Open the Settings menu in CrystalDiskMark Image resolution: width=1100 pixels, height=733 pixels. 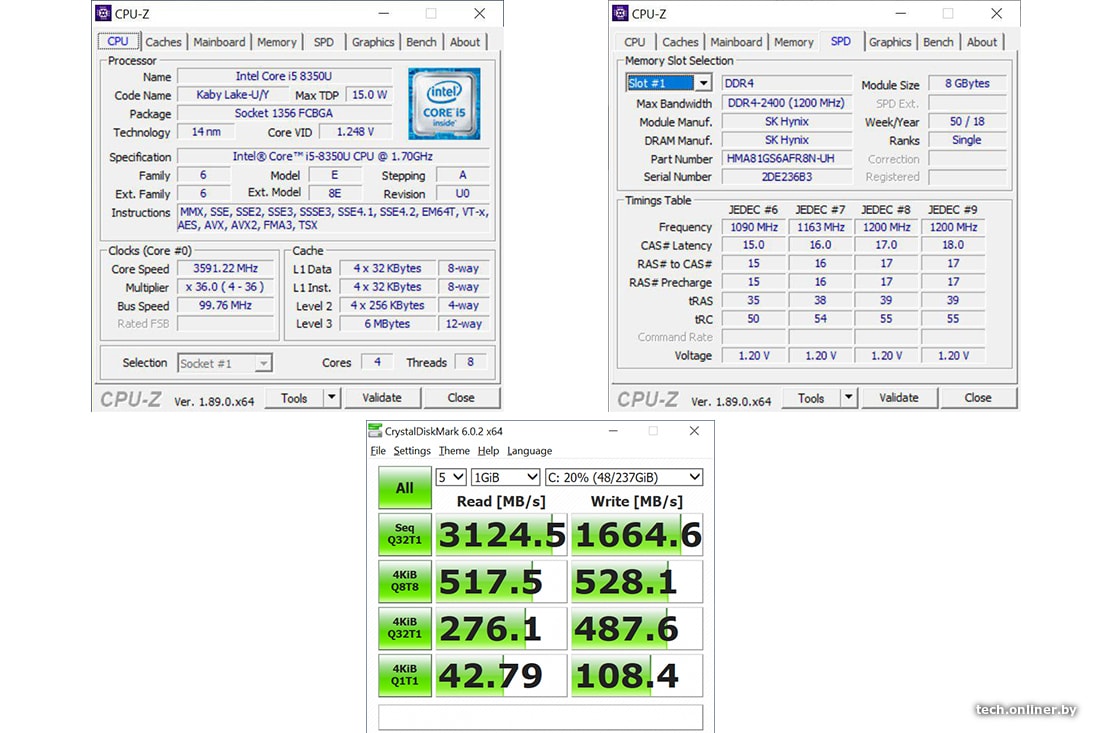[412, 451]
